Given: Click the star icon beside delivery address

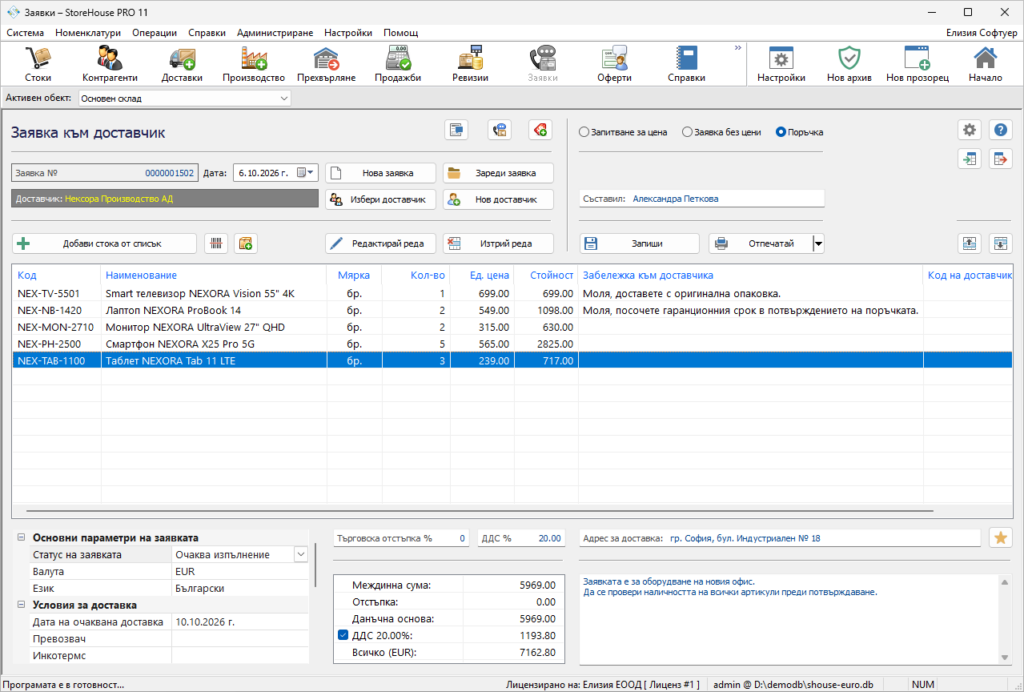Looking at the screenshot, I should (1000, 538).
